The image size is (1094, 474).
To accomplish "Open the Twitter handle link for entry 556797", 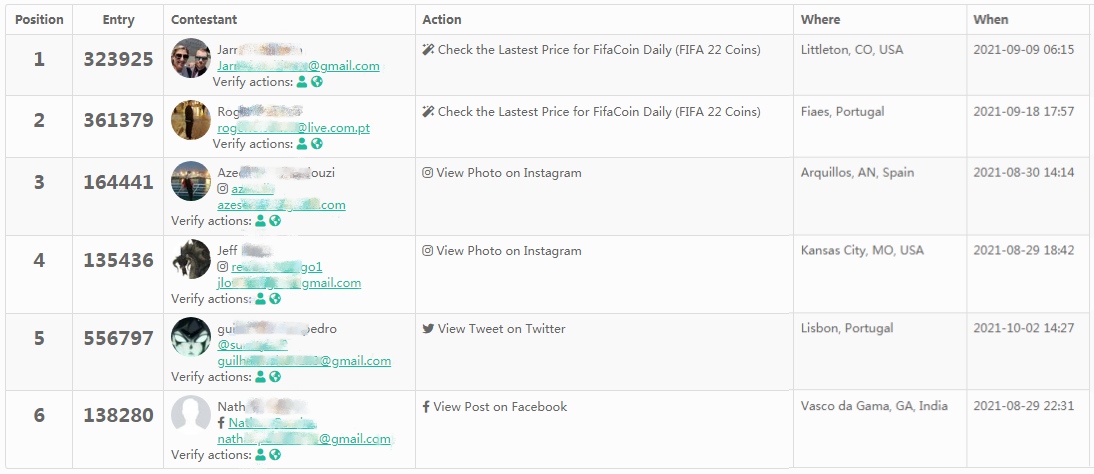I will [x=253, y=345].
